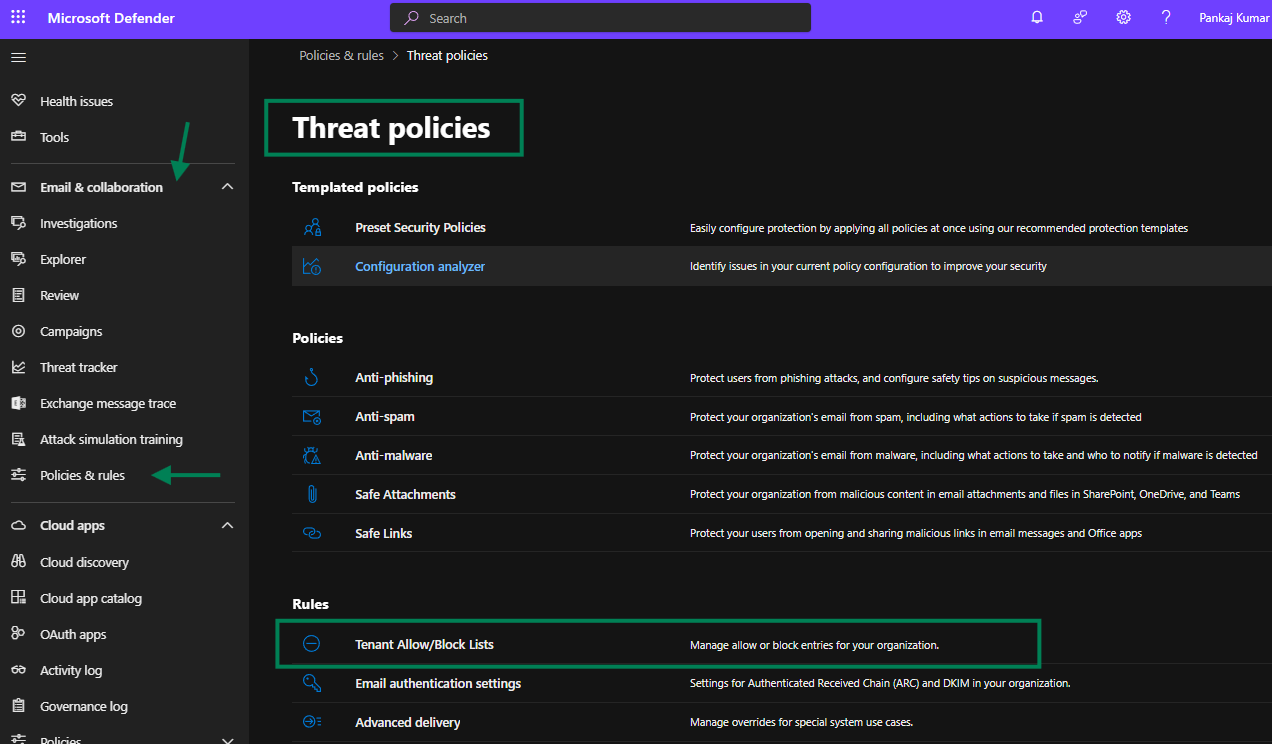This screenshot has width=1272, height=744.
Task: Click the Policies & rules sliders icon
Action: pyautogui.click(x=18, y=475)
